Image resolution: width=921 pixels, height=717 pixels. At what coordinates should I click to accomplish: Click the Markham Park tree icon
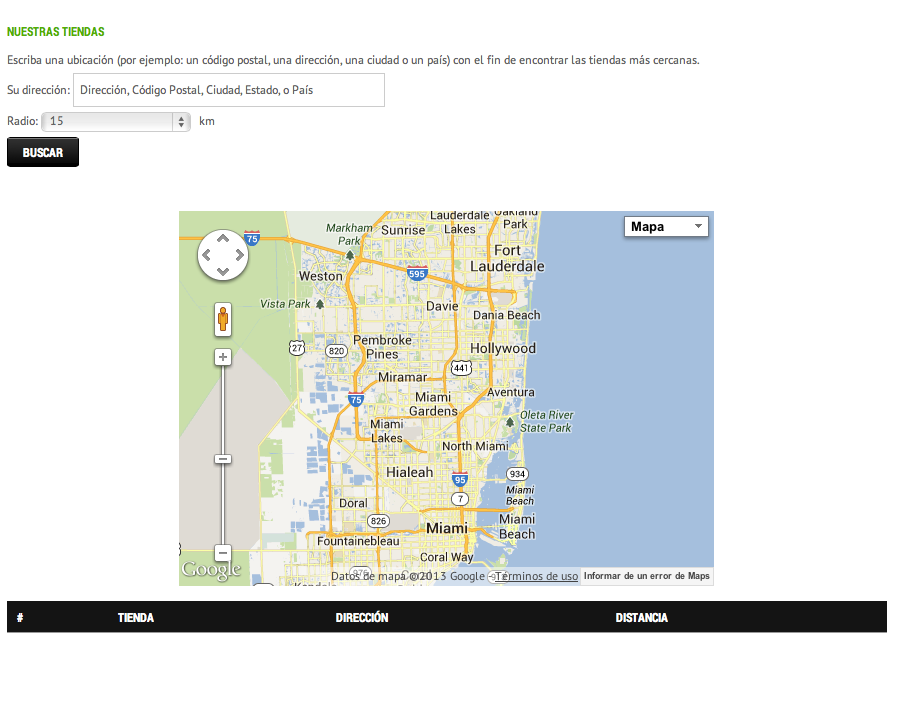[350, 255]
